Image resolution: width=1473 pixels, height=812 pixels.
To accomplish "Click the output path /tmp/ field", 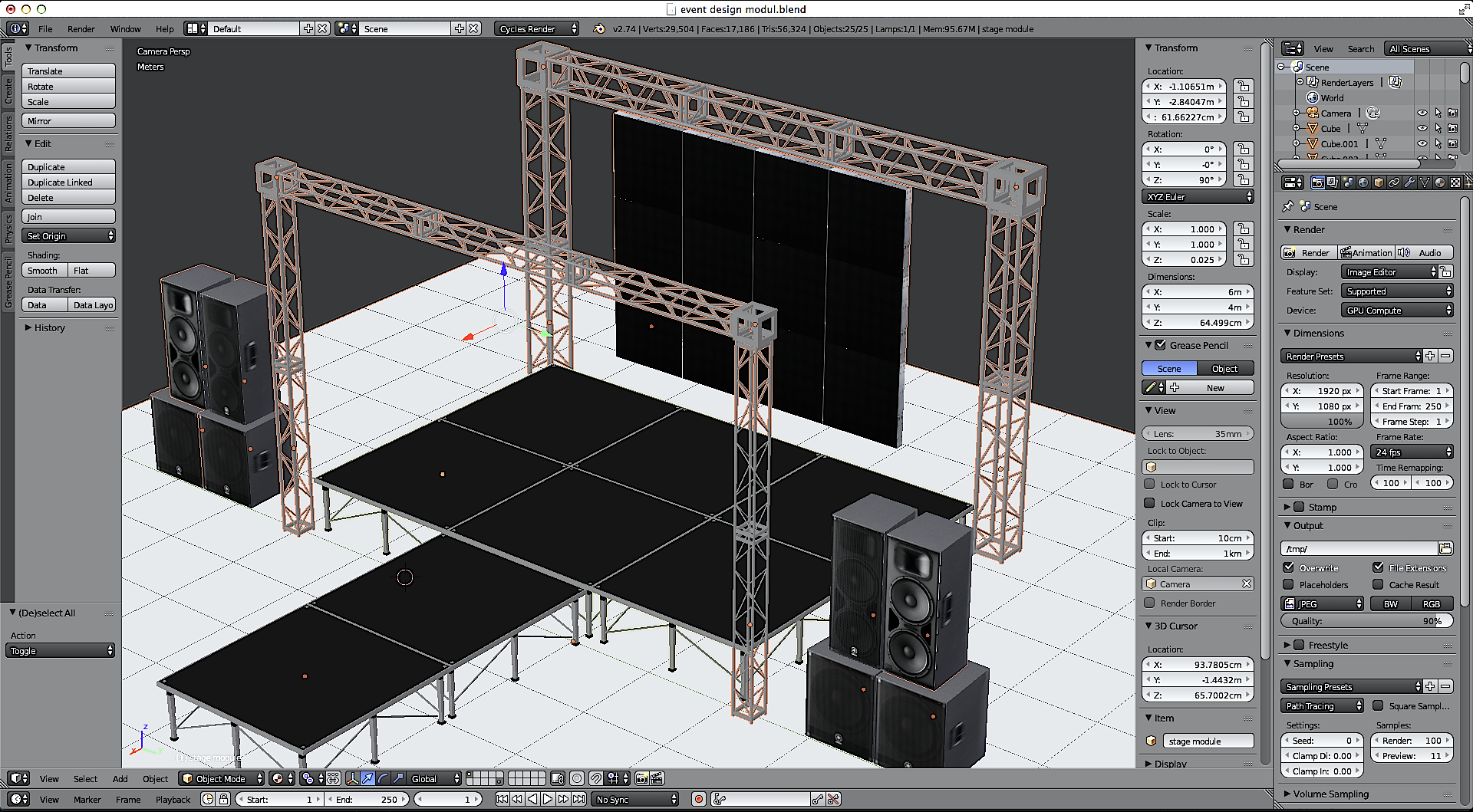I will click(x=1359, y=548).
